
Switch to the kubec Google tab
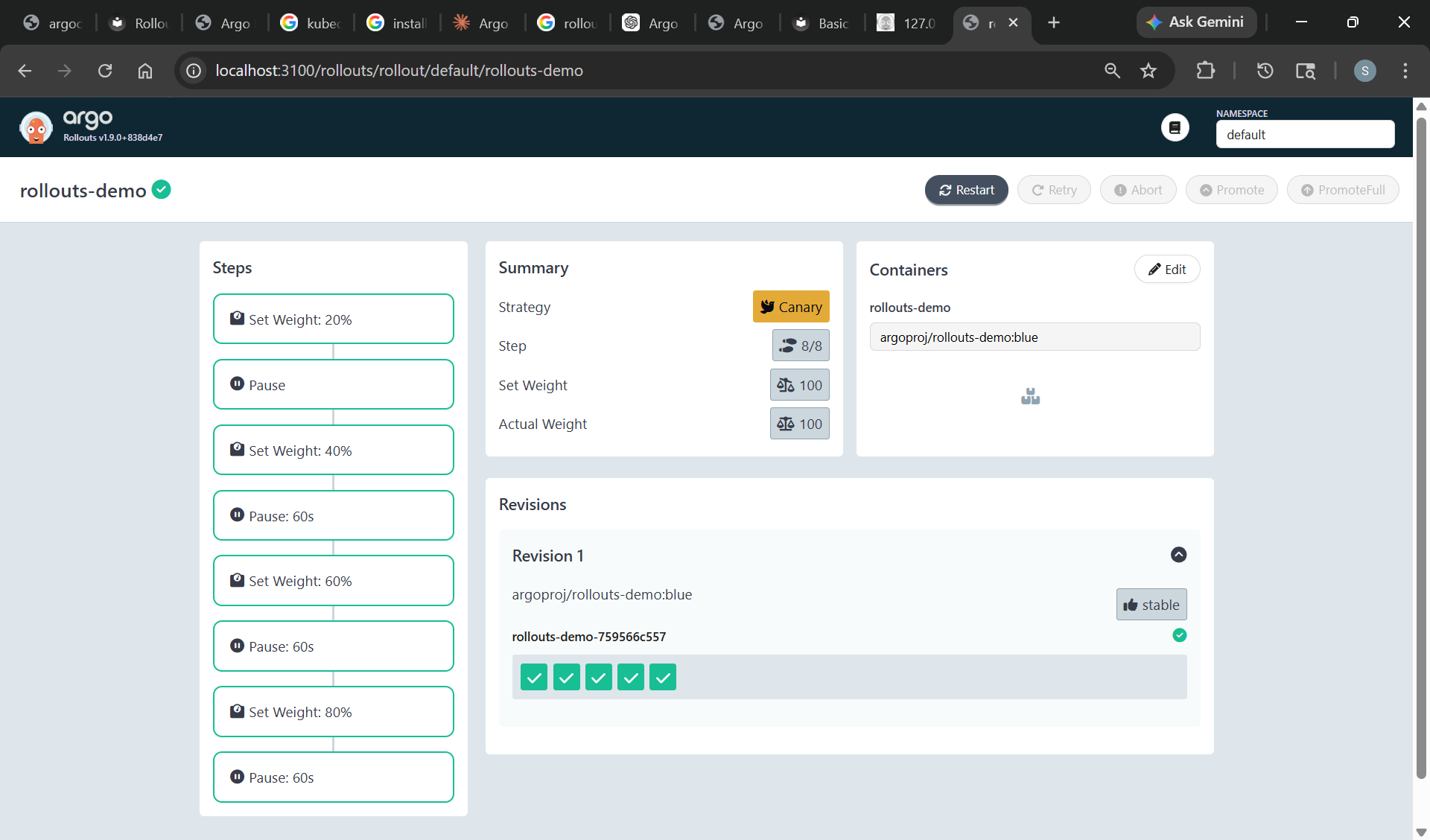point(311,23)
